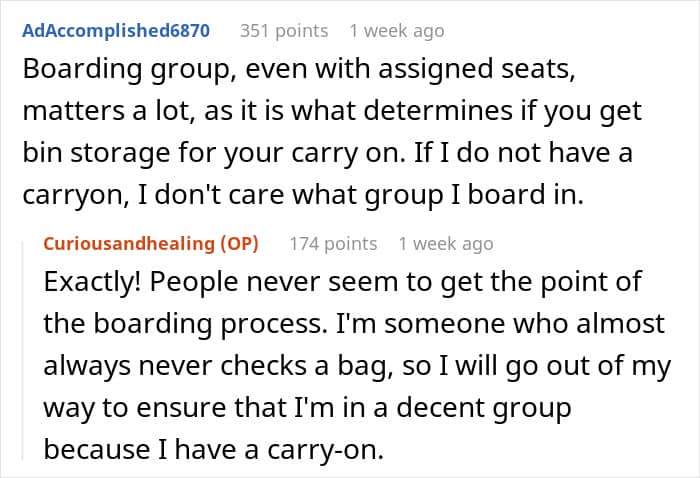Screen dimensions: 700x478
Task: Open the OP reply's '1 week ago' timestamp
Action: coord(446,244)
